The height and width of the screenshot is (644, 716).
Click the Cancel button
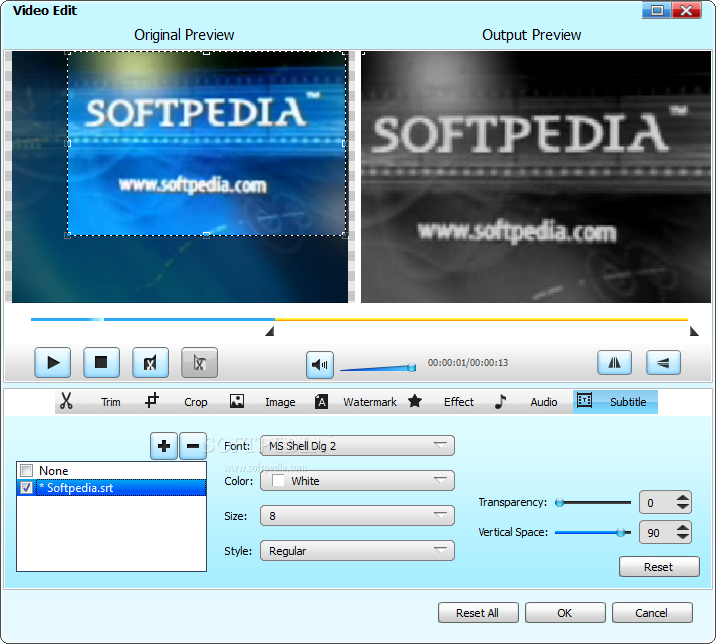[652, 613]
